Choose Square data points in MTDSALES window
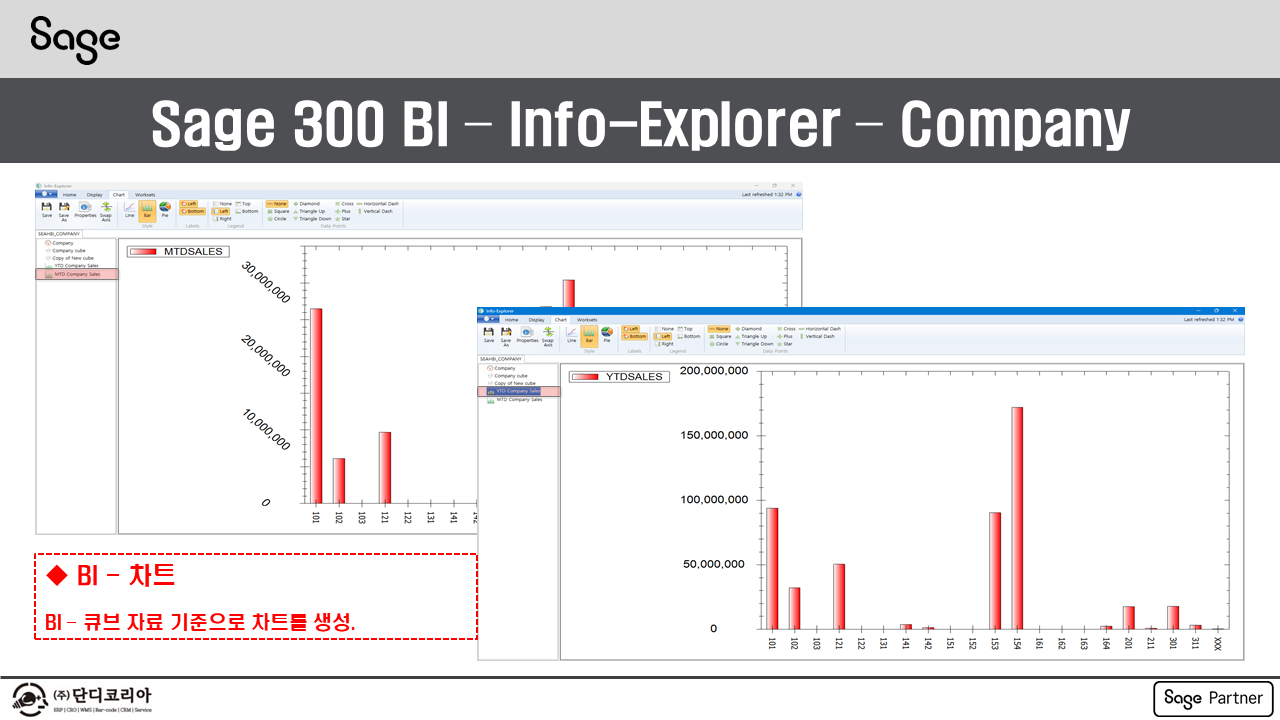Screen dimensions: 1280x720 277,211
